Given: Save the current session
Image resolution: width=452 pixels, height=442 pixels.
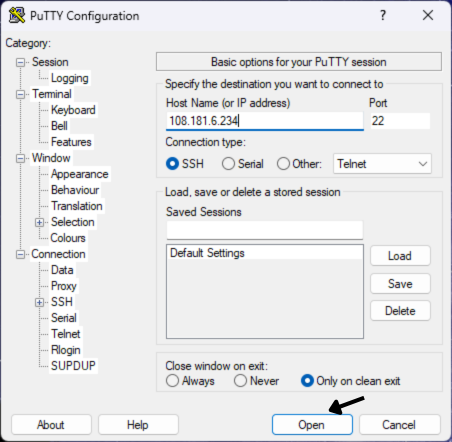Looking at the screenshot, I should pyautogui.click(x=400, y=284).
